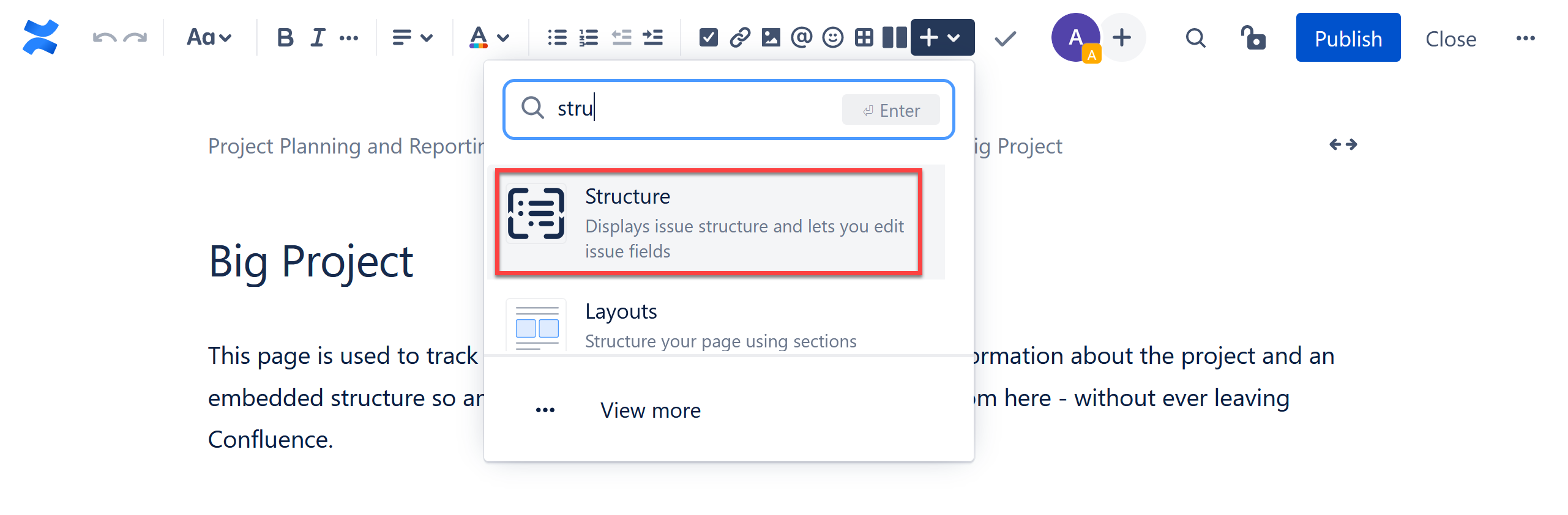Add a page layout columns icon
This screenshot has width=1568, height=515.
pos(894,38)
